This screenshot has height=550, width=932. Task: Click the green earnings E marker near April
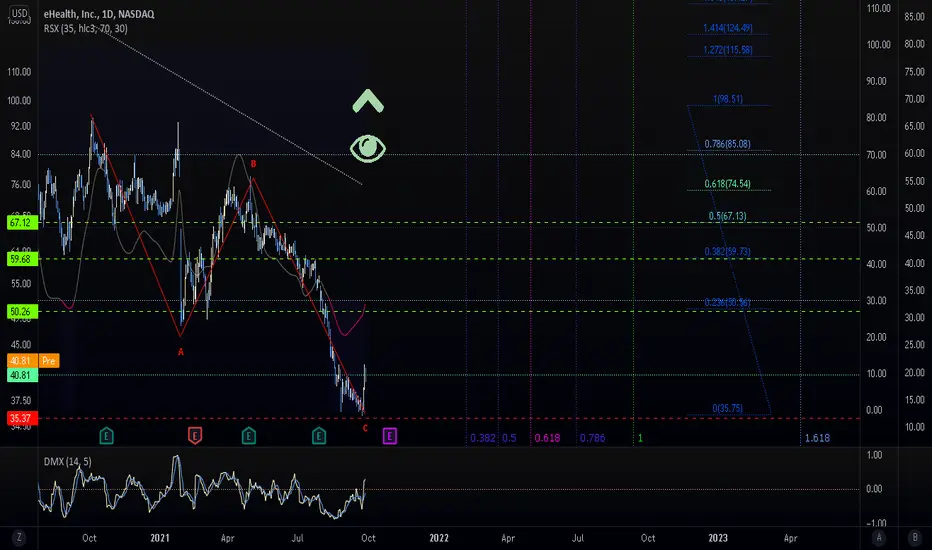tap(249, 436)
